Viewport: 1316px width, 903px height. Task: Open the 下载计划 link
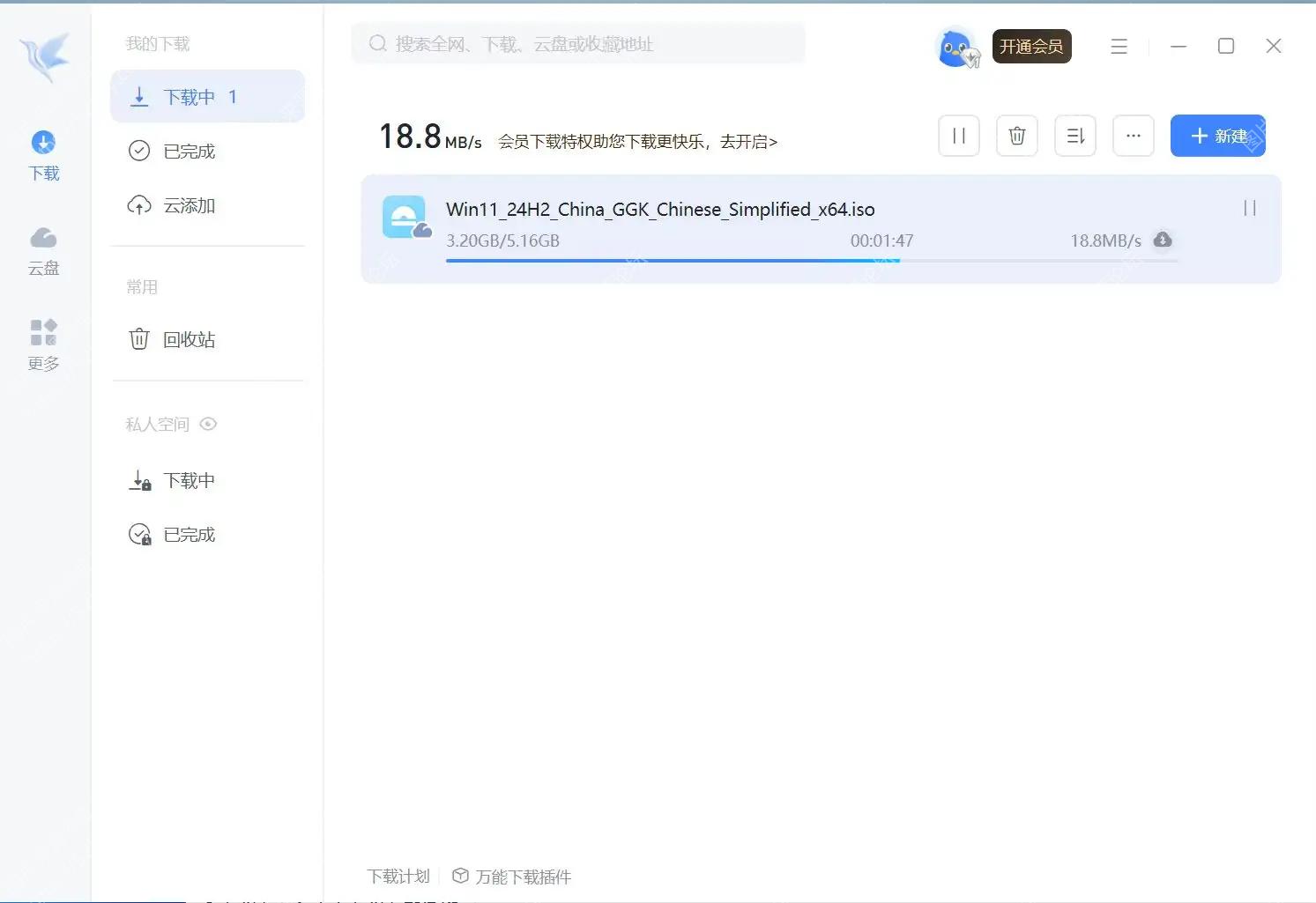(x=398, y=877)
